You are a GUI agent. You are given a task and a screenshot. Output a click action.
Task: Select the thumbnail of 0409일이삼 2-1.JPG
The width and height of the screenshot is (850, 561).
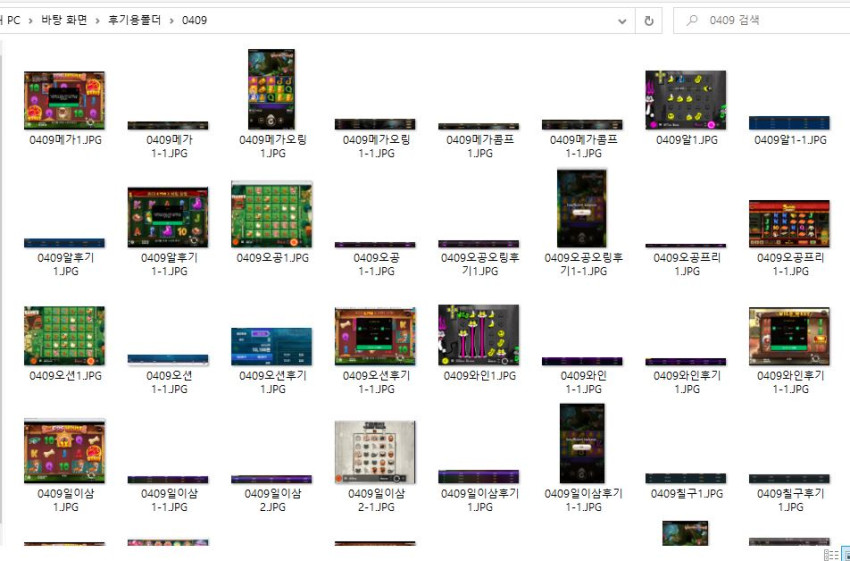coord(375,453)
